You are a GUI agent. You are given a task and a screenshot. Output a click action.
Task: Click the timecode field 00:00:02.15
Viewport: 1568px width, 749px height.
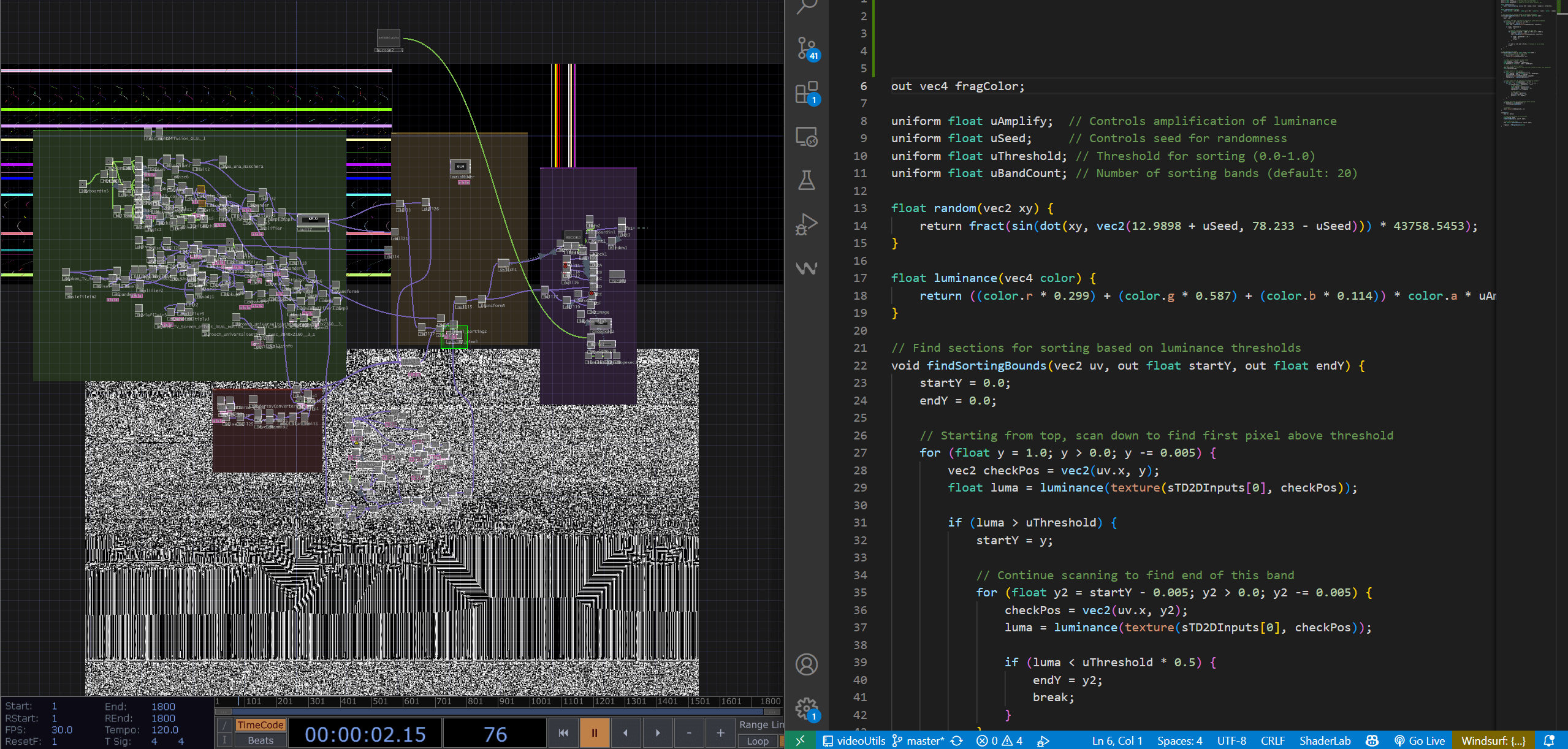[365, 734]
